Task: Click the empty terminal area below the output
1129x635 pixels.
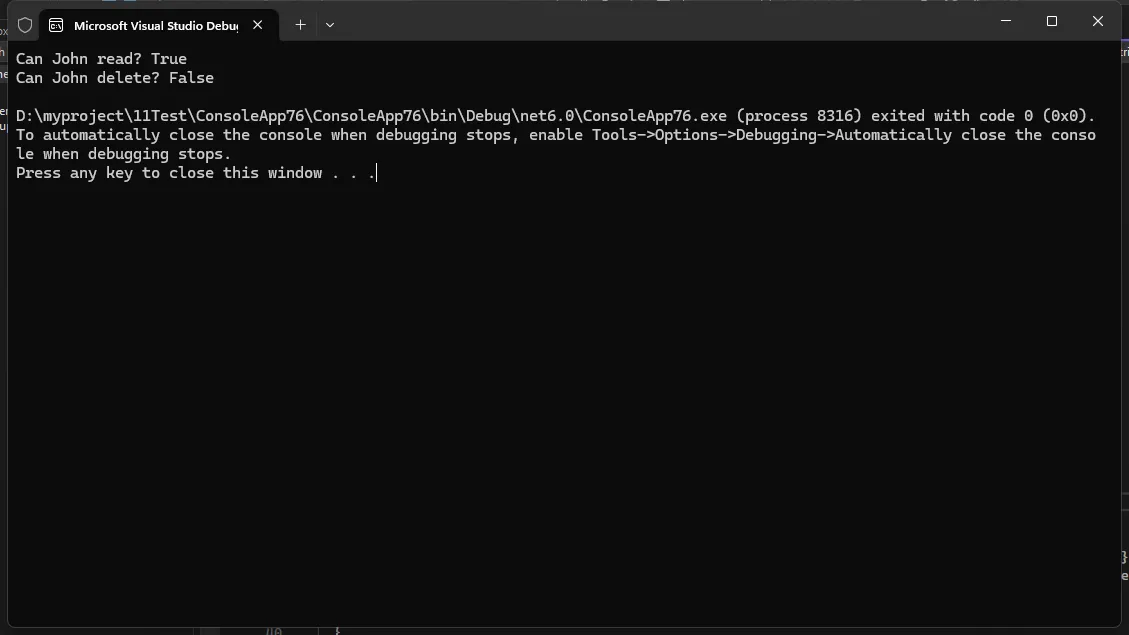Action: click(x=560, y=400)
